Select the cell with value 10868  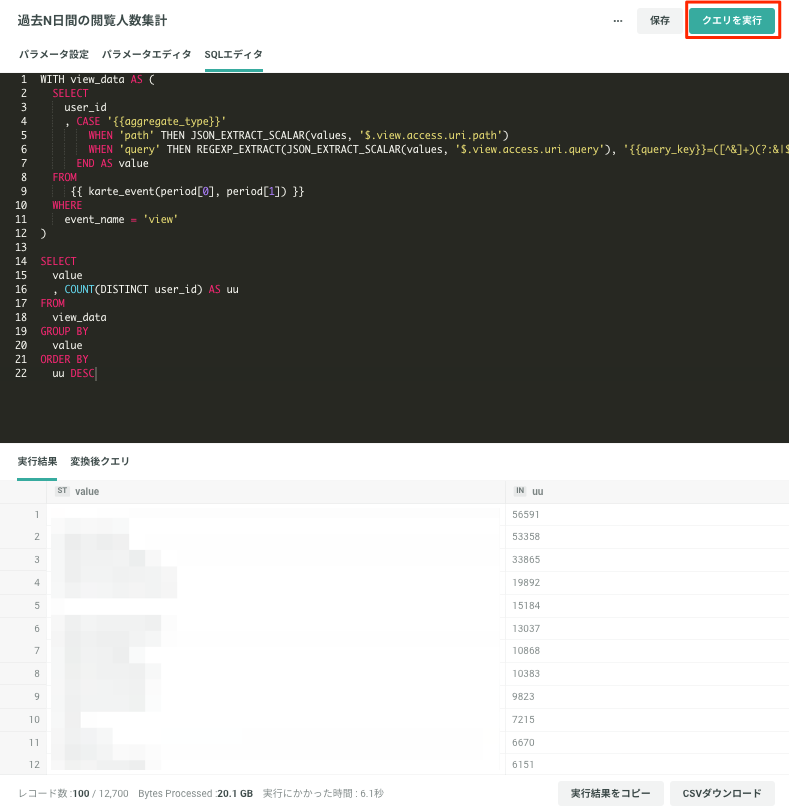pos(647,651)
